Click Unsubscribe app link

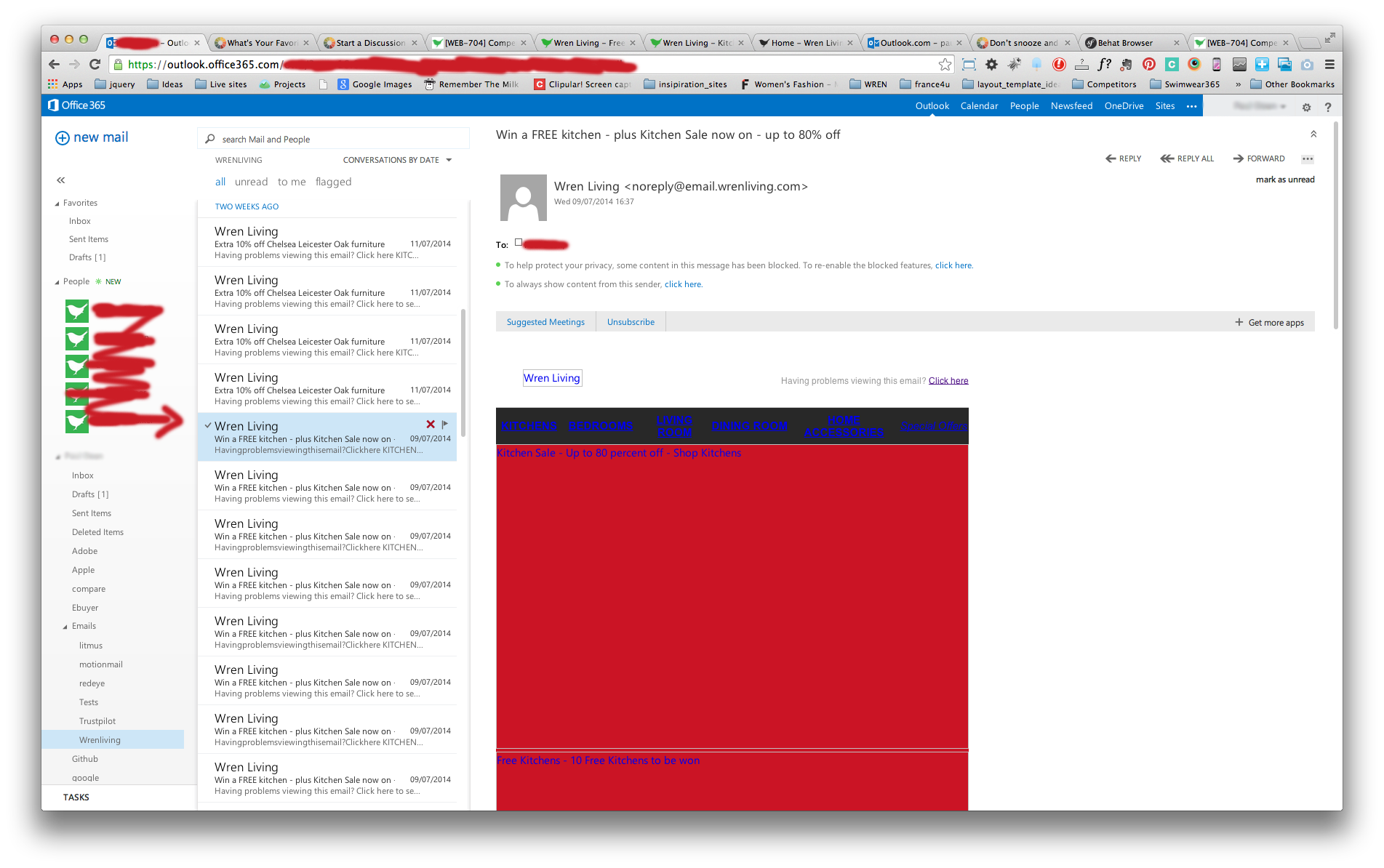631,322
